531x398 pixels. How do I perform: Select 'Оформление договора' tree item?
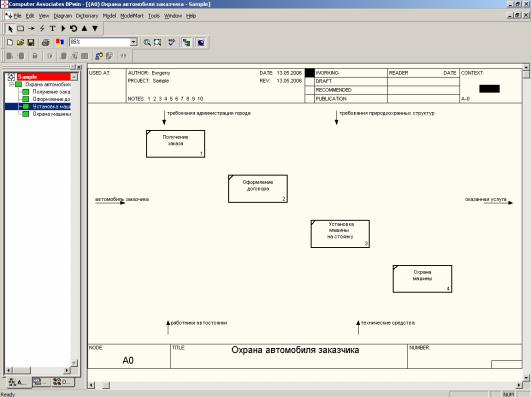tap(51, 99)
